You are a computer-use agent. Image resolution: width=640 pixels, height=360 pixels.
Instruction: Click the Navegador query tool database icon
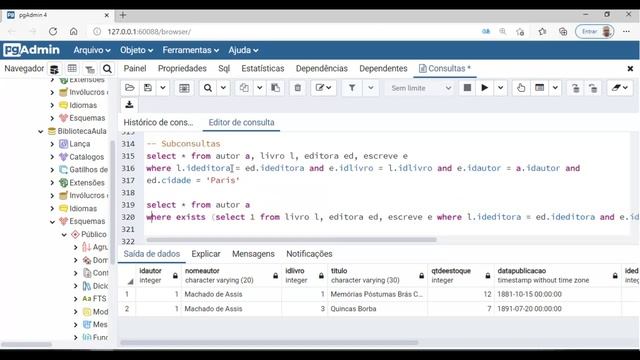click(x=54, y=69)
